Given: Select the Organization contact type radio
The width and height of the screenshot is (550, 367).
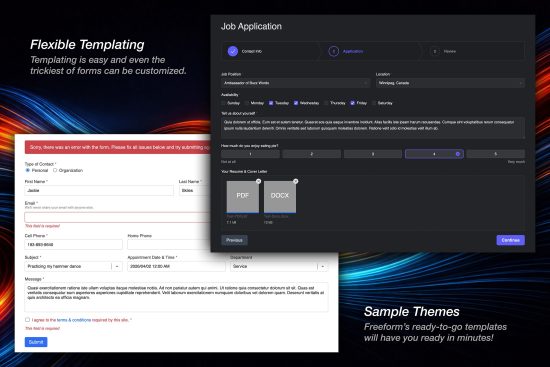Looking at the screenshot, I should pyautogui.click(x=55, y=170).
